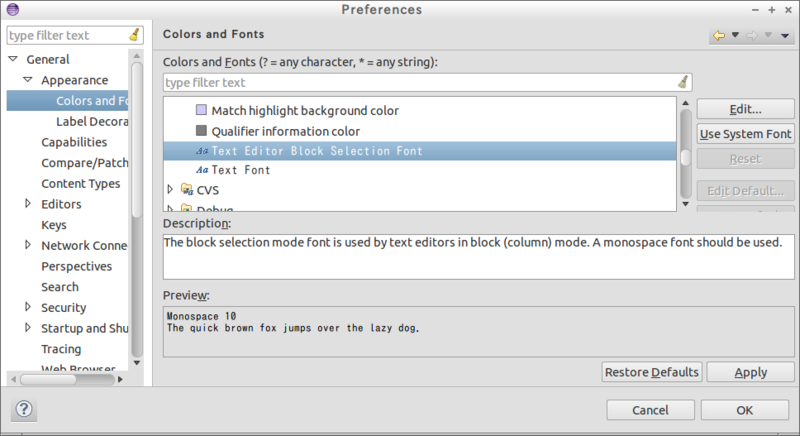The width and height of the screenshot is (800, 436).
Task: Click the CVS folder icon
Action: point(187,190)
